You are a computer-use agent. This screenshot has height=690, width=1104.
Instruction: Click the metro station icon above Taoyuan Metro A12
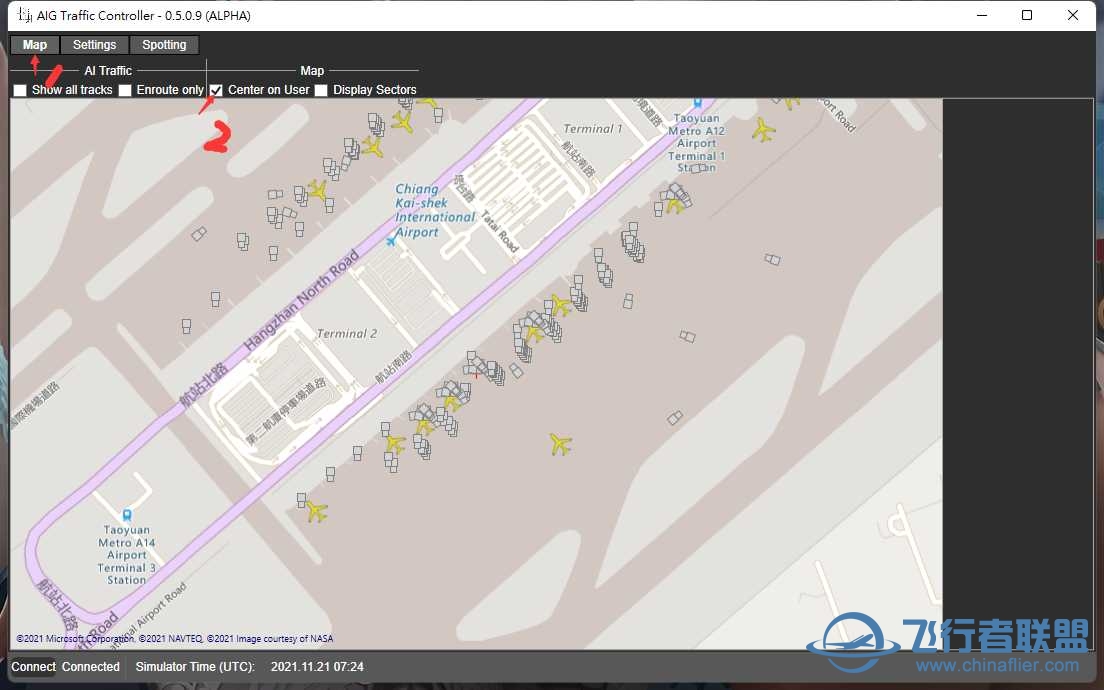click(698, 104)
